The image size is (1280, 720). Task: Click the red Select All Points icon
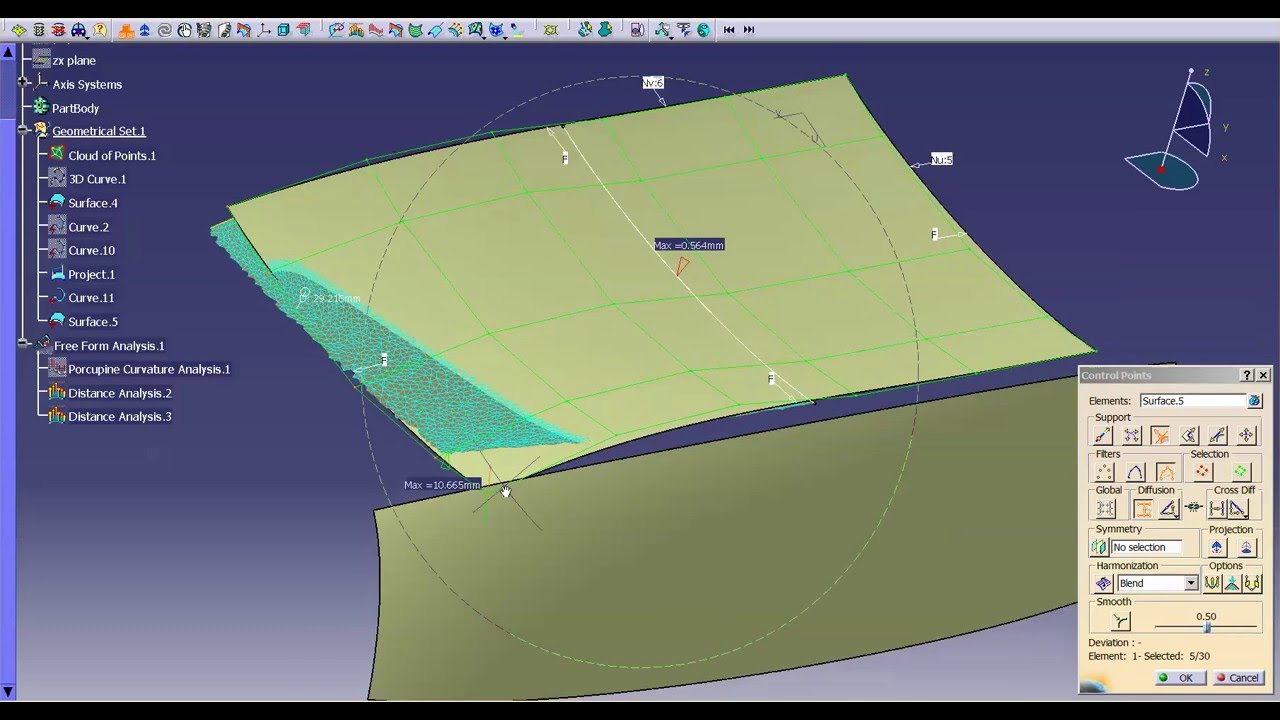pos(1202,472)
